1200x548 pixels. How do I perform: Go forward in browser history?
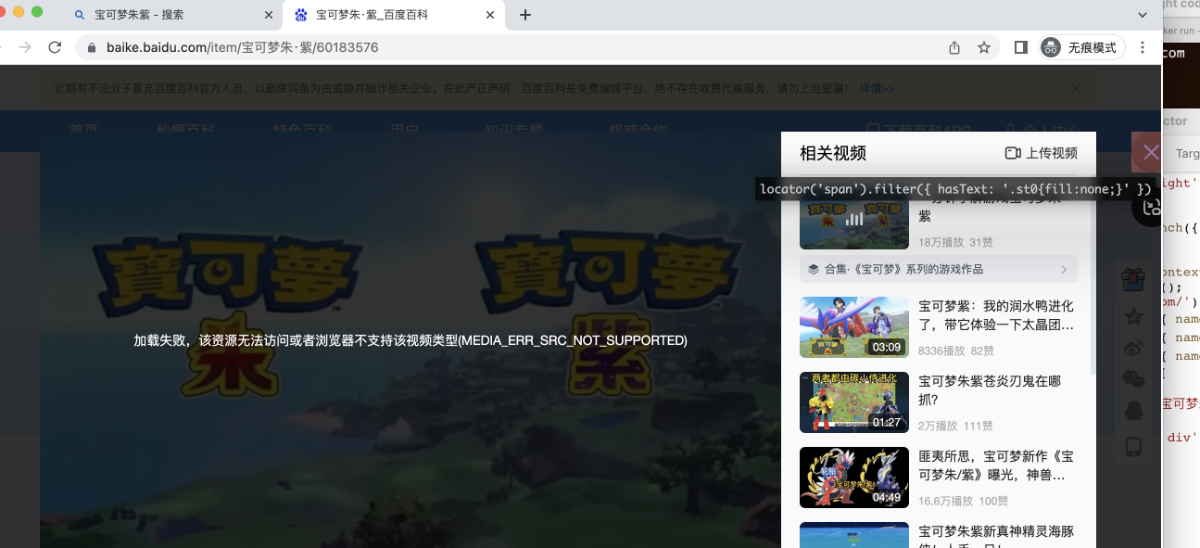point(25,47)
